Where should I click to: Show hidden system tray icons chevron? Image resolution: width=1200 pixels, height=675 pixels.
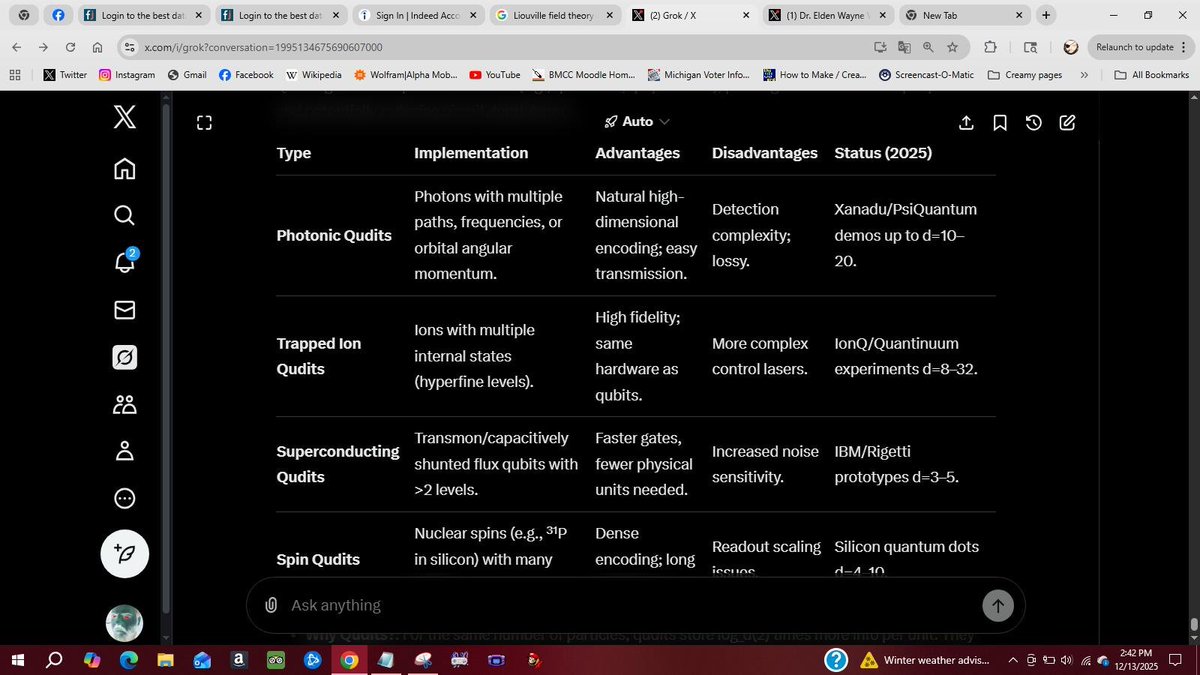tap(1014, 660)
